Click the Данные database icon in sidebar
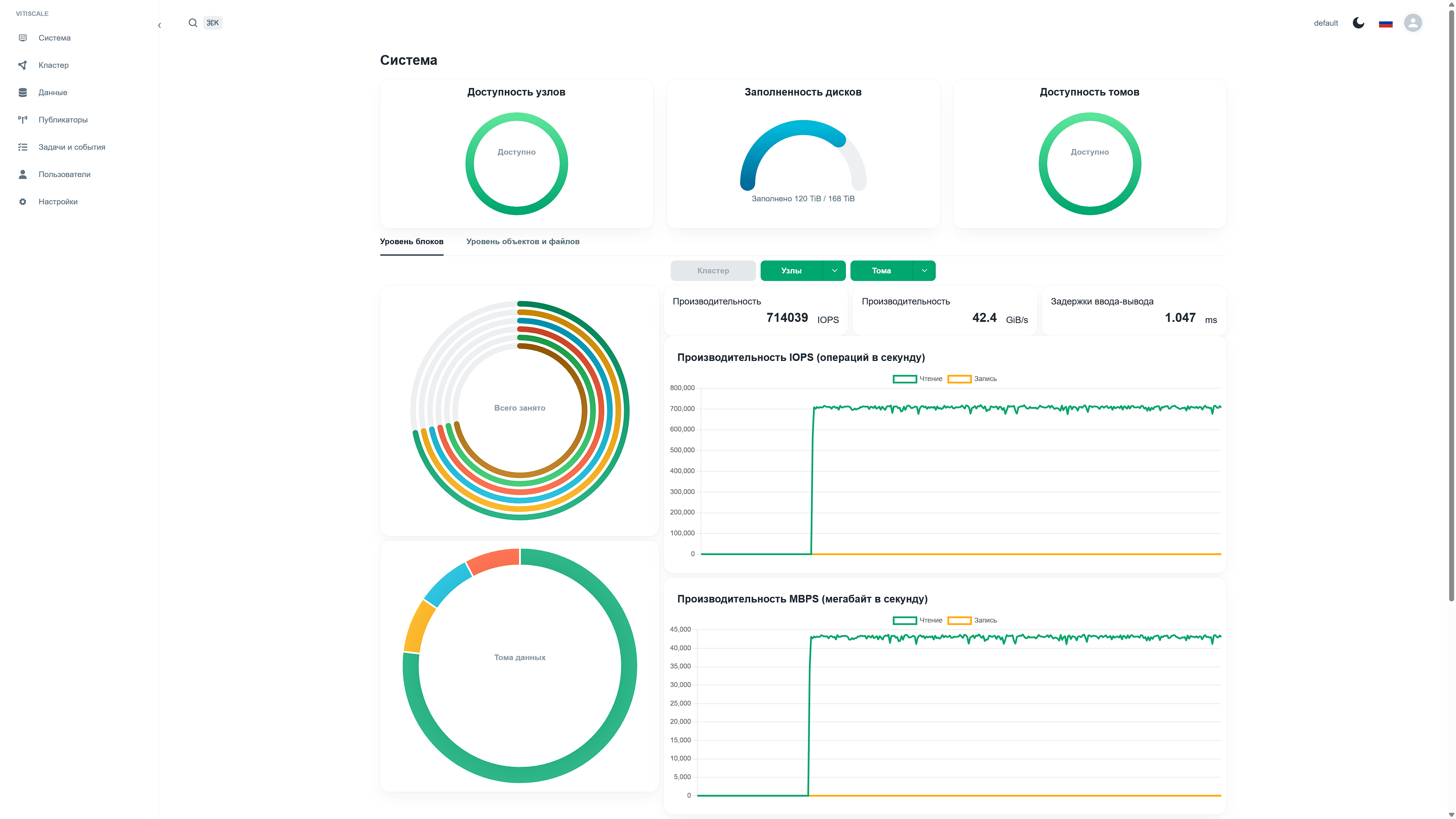 pos(23,92)
